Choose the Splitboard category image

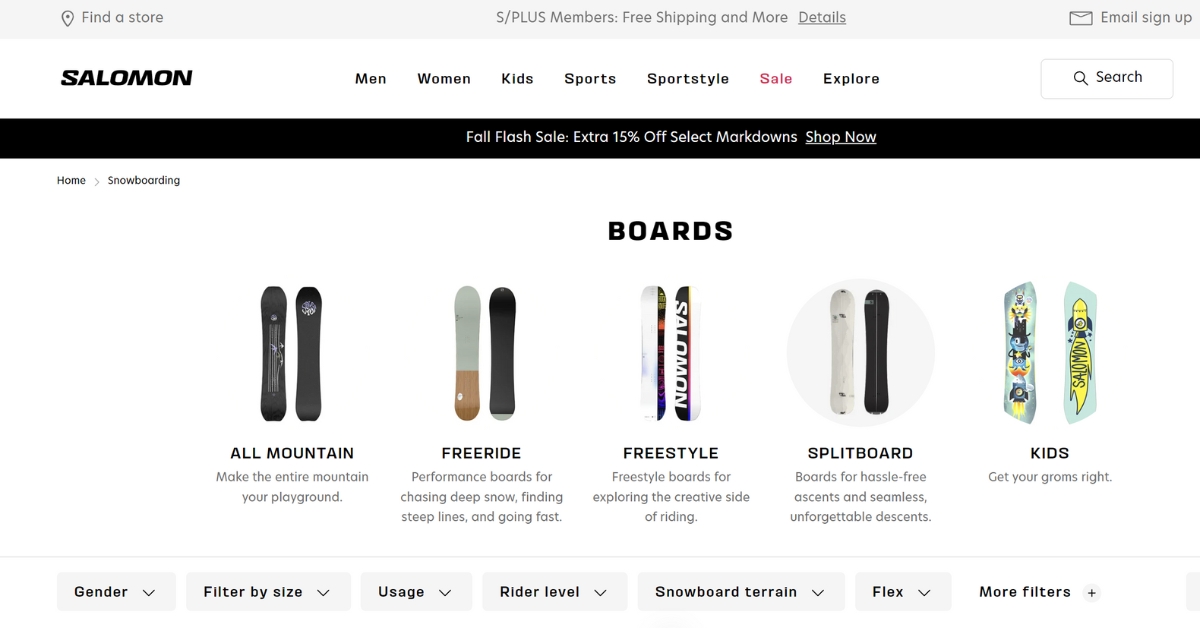click(x=860, y=353)
